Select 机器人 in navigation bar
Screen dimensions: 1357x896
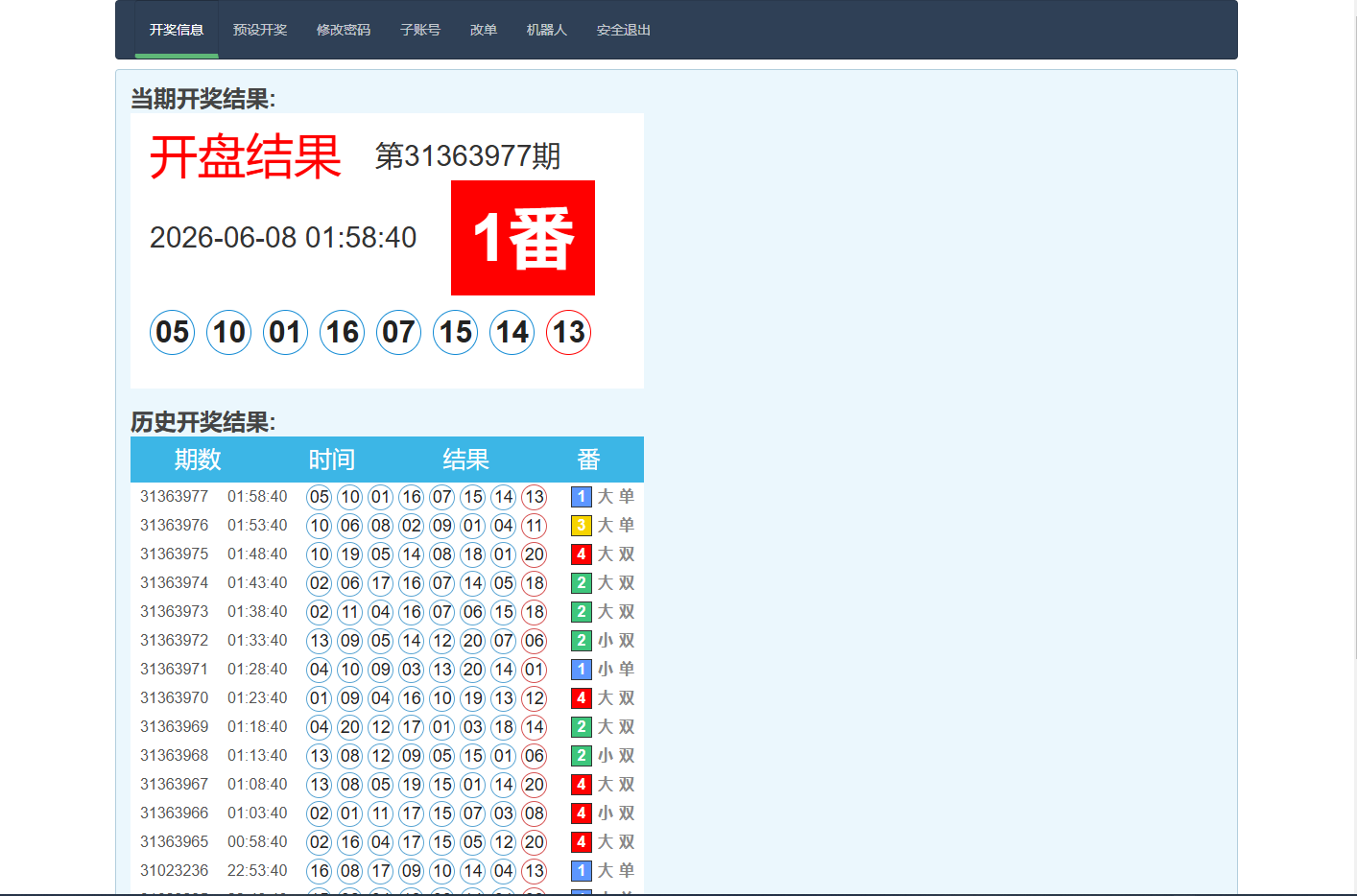[x=547, y=30]
